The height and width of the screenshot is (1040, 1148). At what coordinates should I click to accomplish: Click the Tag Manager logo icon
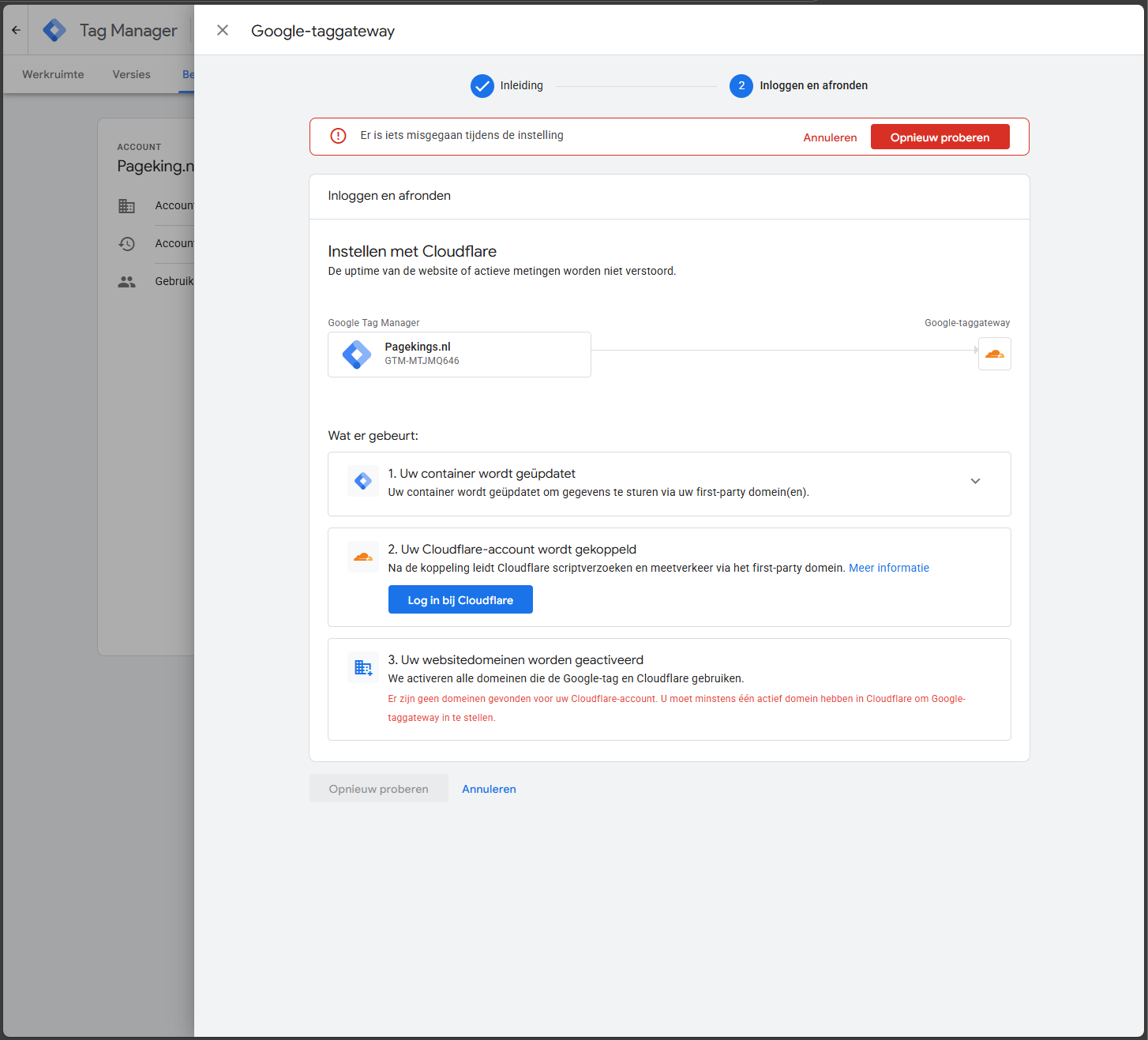point(54,30)
